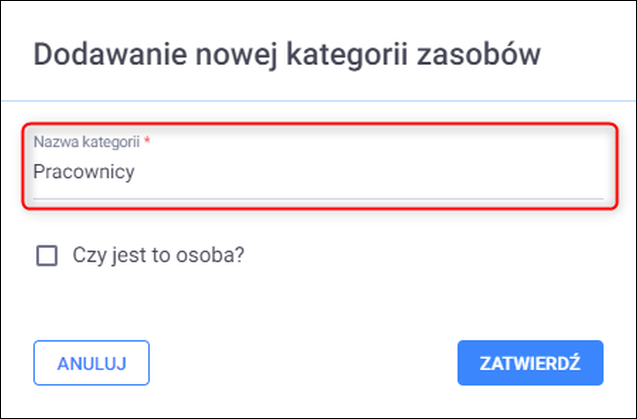Click the underline of the category name field
This screenshot has width=637, height=419.
click(x=318, y=198)
